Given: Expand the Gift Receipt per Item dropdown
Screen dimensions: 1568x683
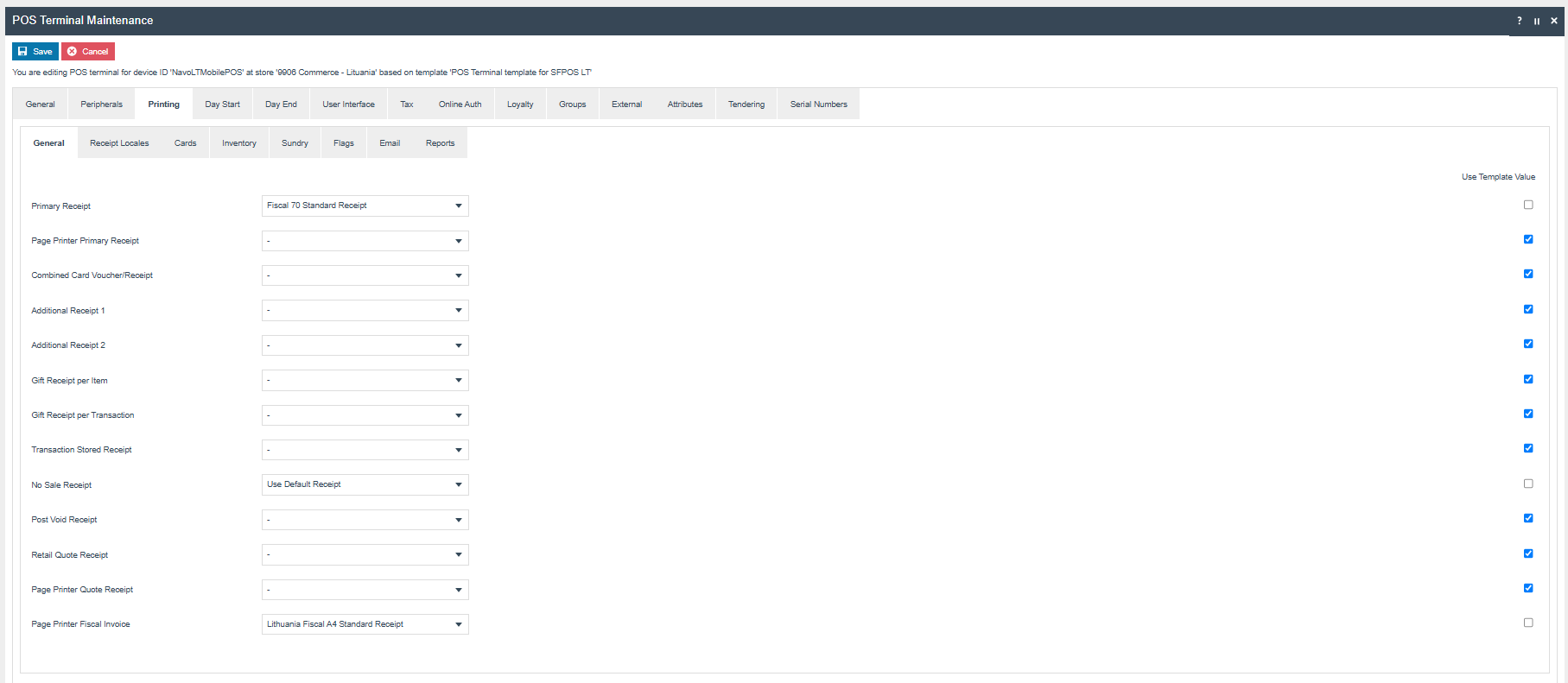Looking at the screenshot, I should tap(365, 380).
